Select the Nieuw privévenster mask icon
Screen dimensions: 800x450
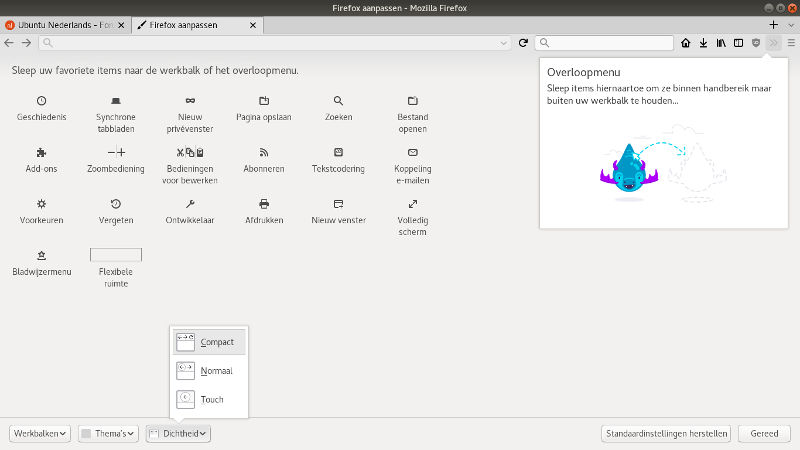pyautogui.click(x=190, y=101)
